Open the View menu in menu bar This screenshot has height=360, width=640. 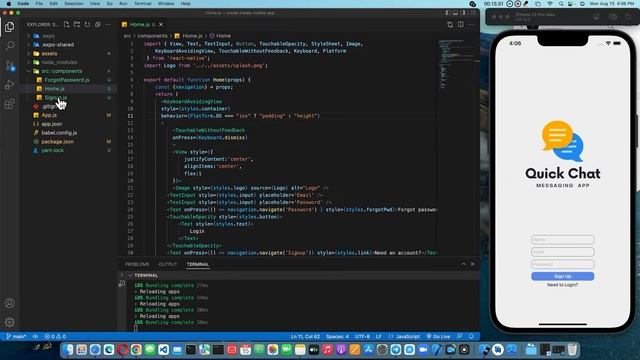pos(95,4)
